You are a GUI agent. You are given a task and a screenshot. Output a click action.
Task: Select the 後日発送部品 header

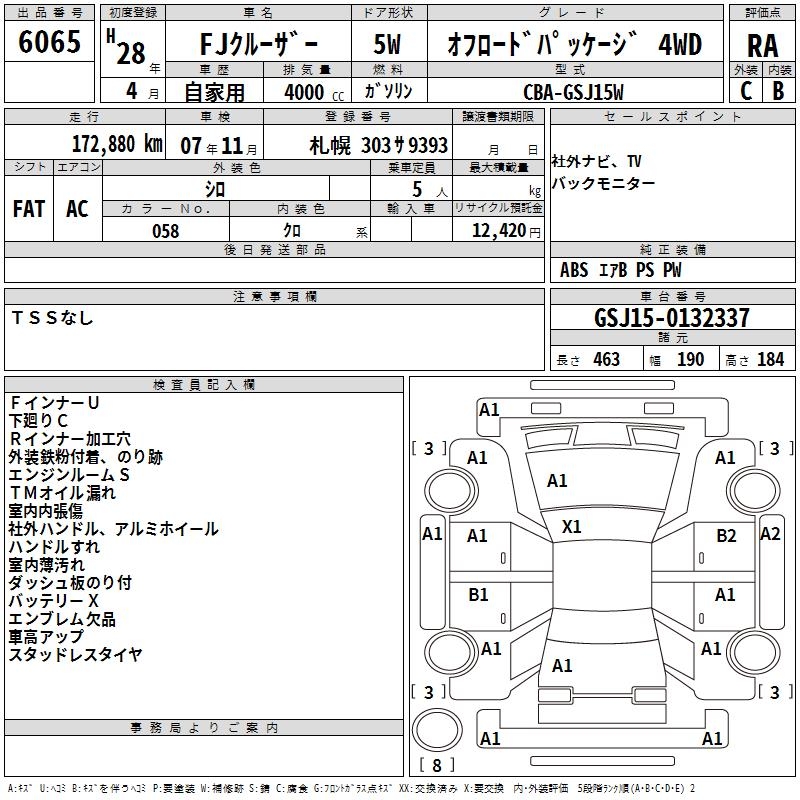coord(274,249)
